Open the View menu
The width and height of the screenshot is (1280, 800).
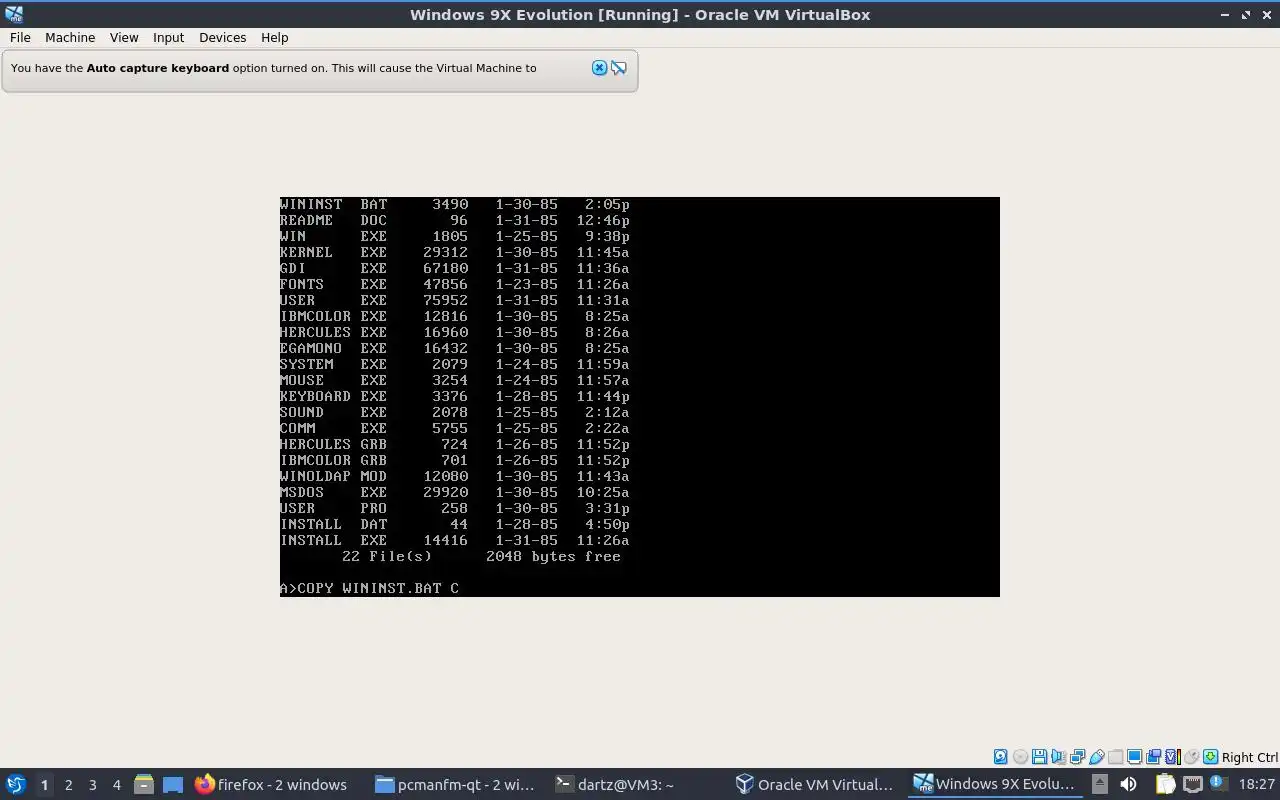(124, 37)
